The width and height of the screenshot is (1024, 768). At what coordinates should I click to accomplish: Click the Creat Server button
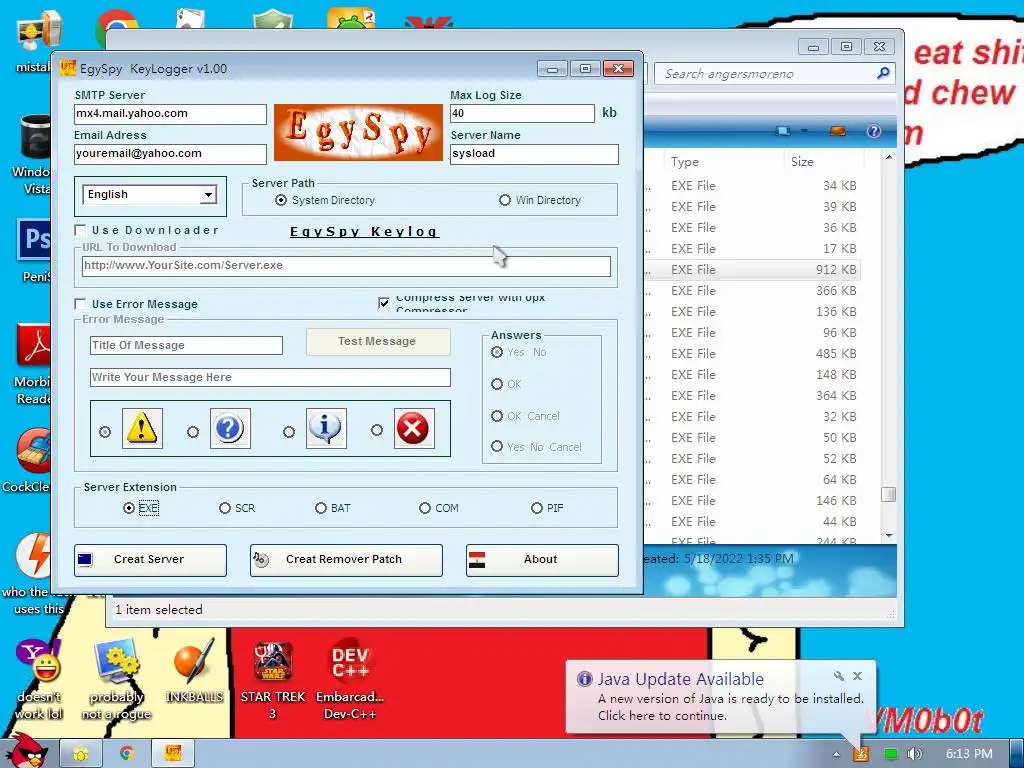pos(150,560)
